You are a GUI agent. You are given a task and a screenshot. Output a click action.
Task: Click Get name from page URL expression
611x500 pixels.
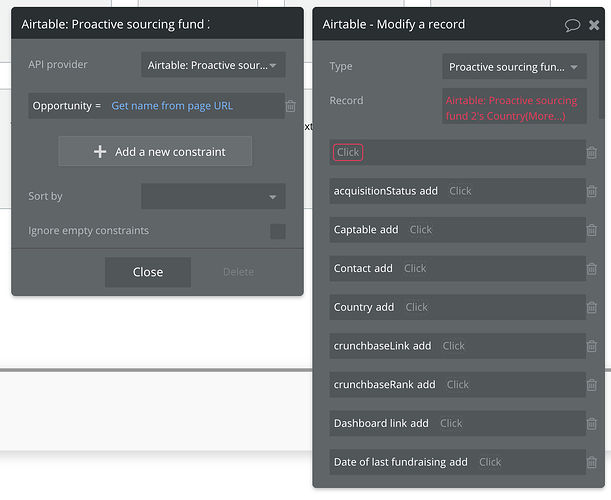[172, 106]
